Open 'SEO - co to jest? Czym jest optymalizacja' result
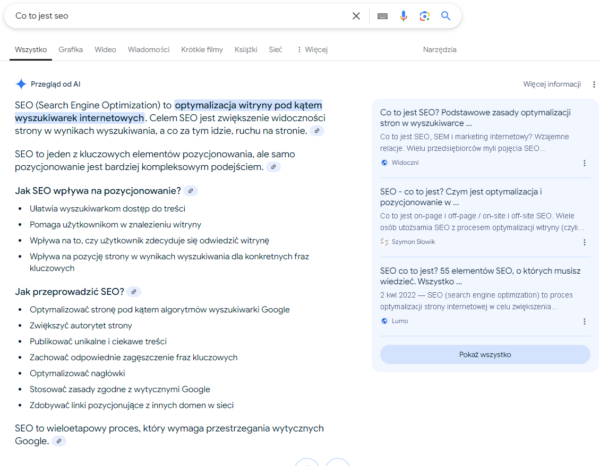 coord(461,197)
